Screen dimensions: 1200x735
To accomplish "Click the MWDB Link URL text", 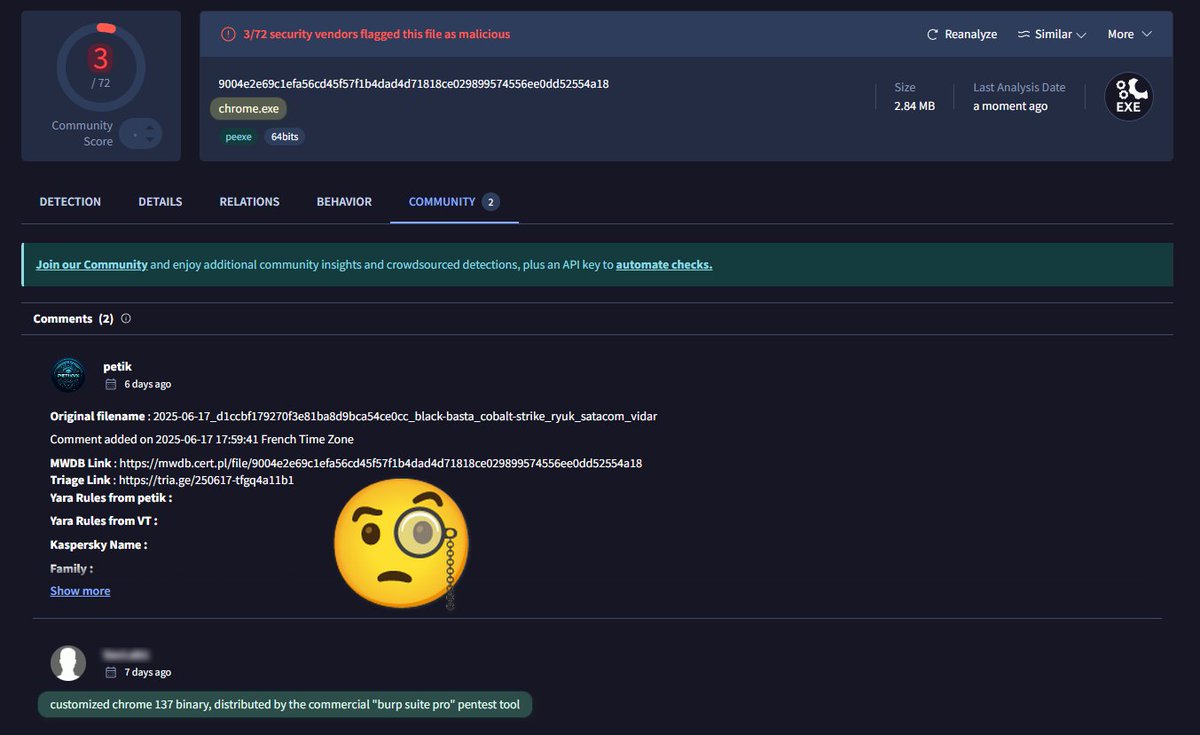I will pyautogui.click(x=380, y=463).
